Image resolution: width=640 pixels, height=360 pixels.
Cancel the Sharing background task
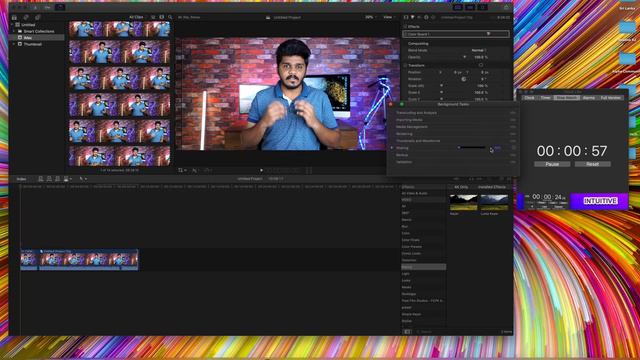pyautogui.click(x=514, y=148)
